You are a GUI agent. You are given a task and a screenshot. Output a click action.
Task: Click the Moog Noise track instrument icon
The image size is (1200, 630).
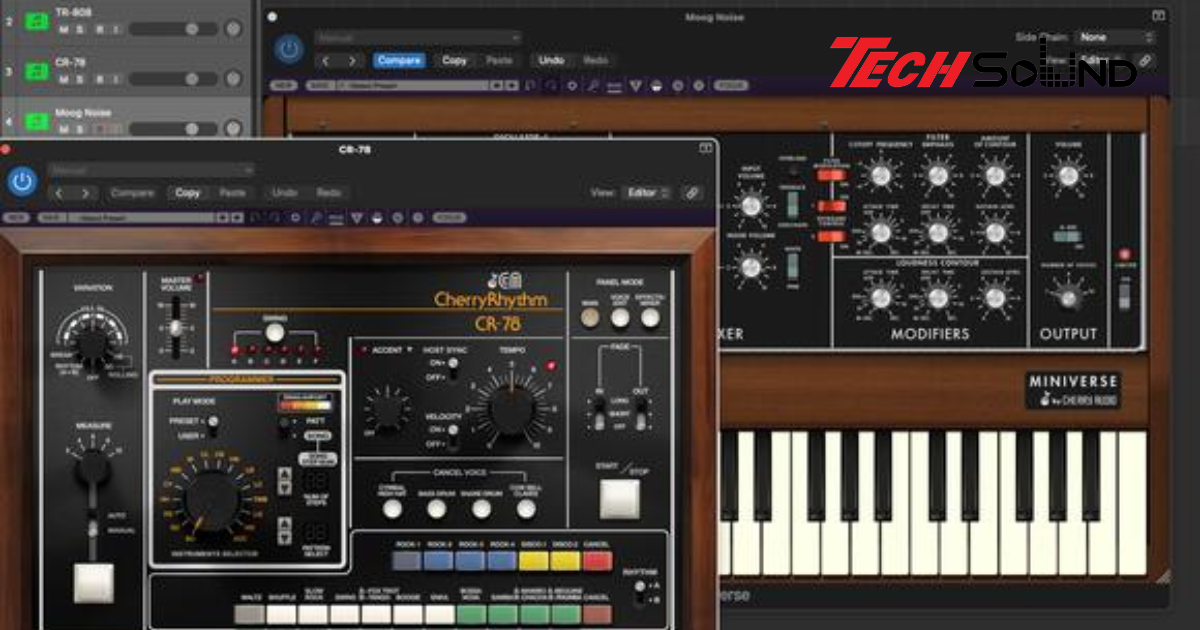tap(37, 122)
